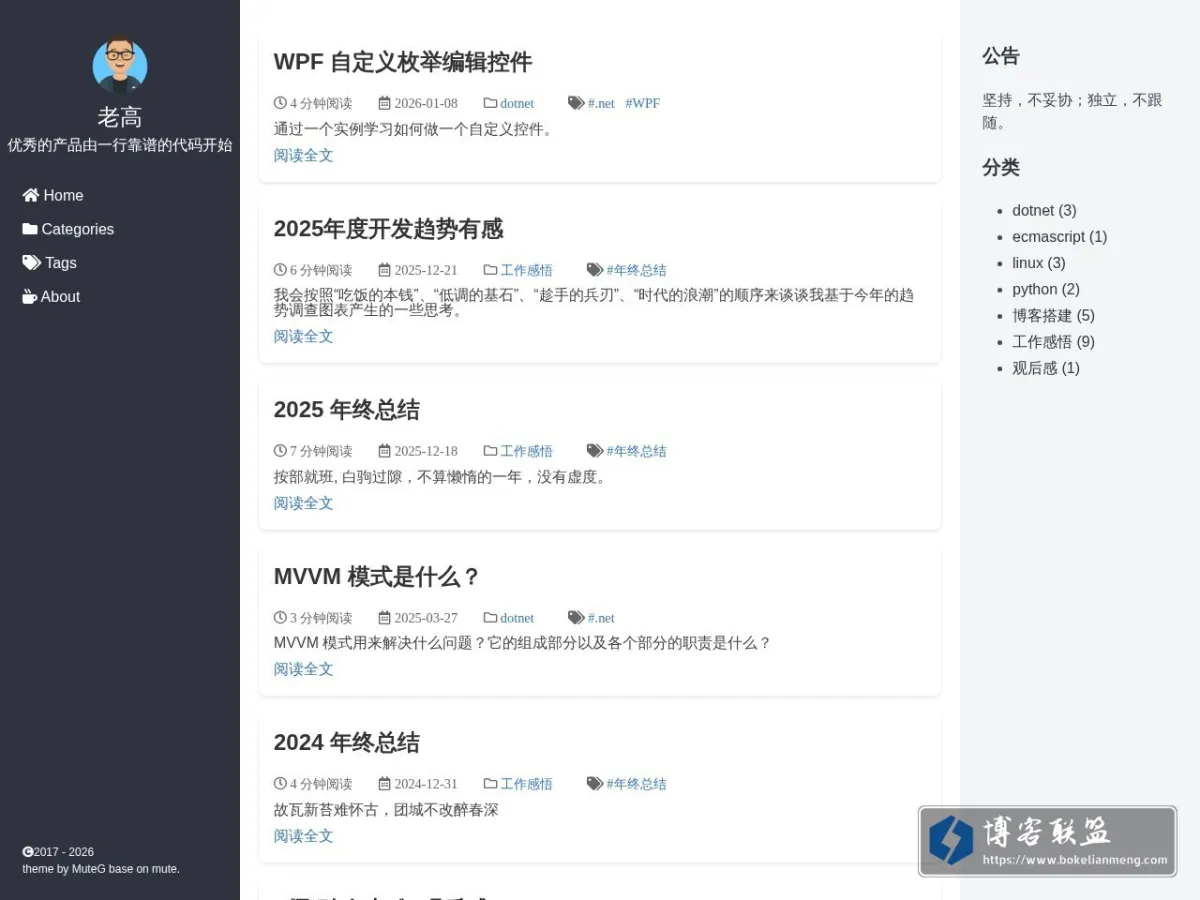Click clock icon in WPF post meta
Screen dimensions: 1200x900
[280, 103]
